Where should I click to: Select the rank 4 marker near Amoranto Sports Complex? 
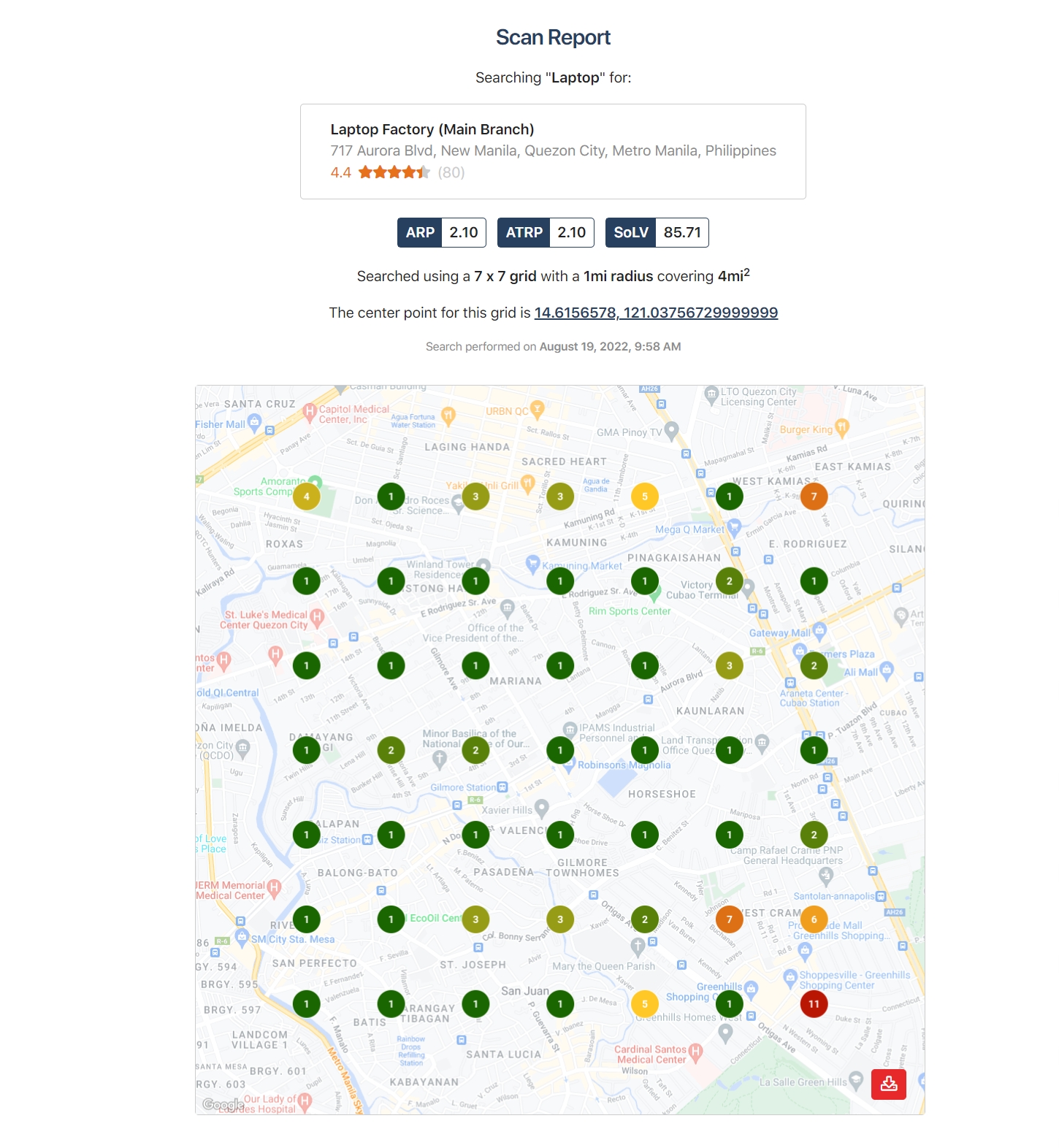[307, 497]
